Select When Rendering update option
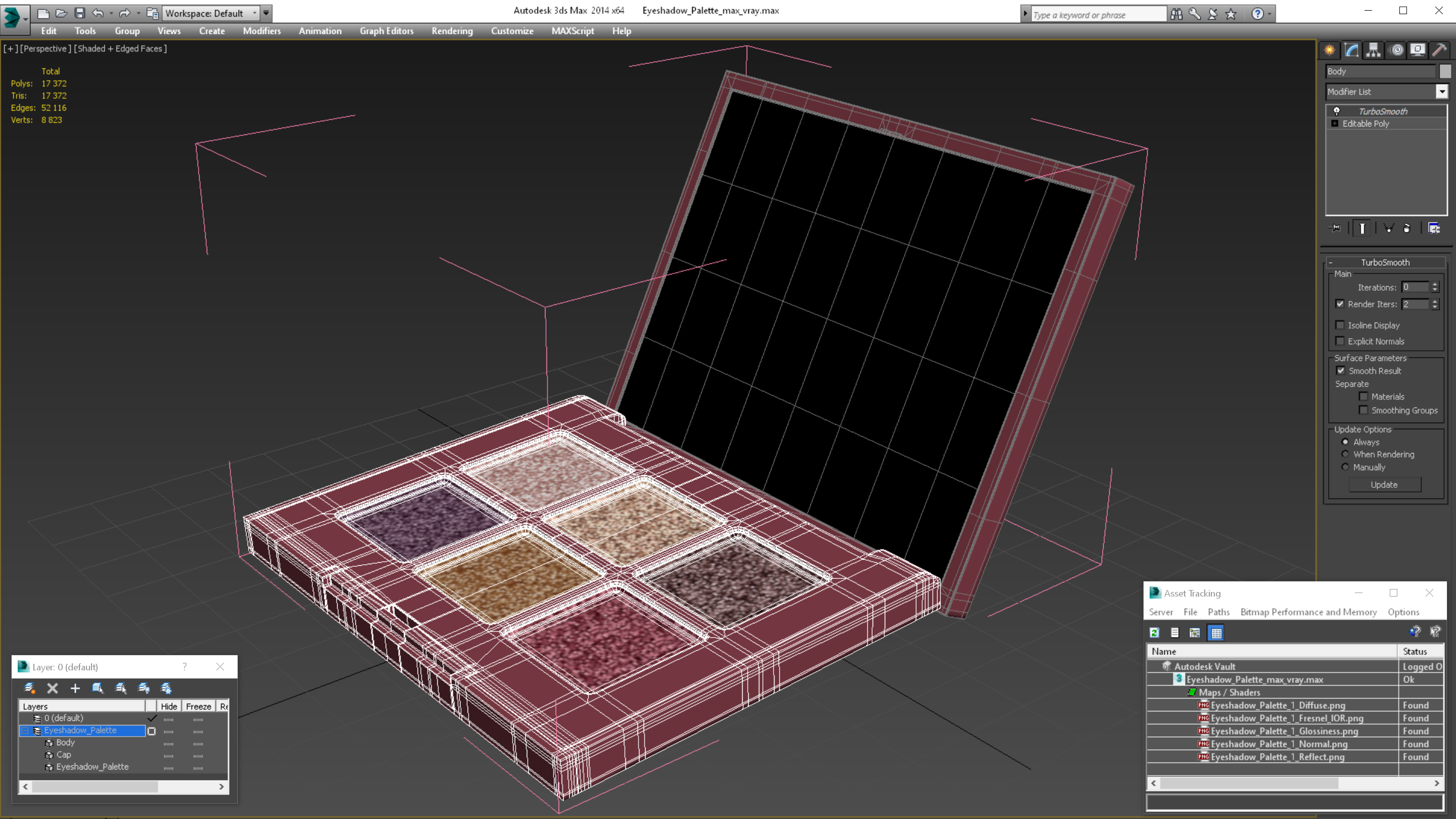1456x819 pixels. (x=1345, y=454)
